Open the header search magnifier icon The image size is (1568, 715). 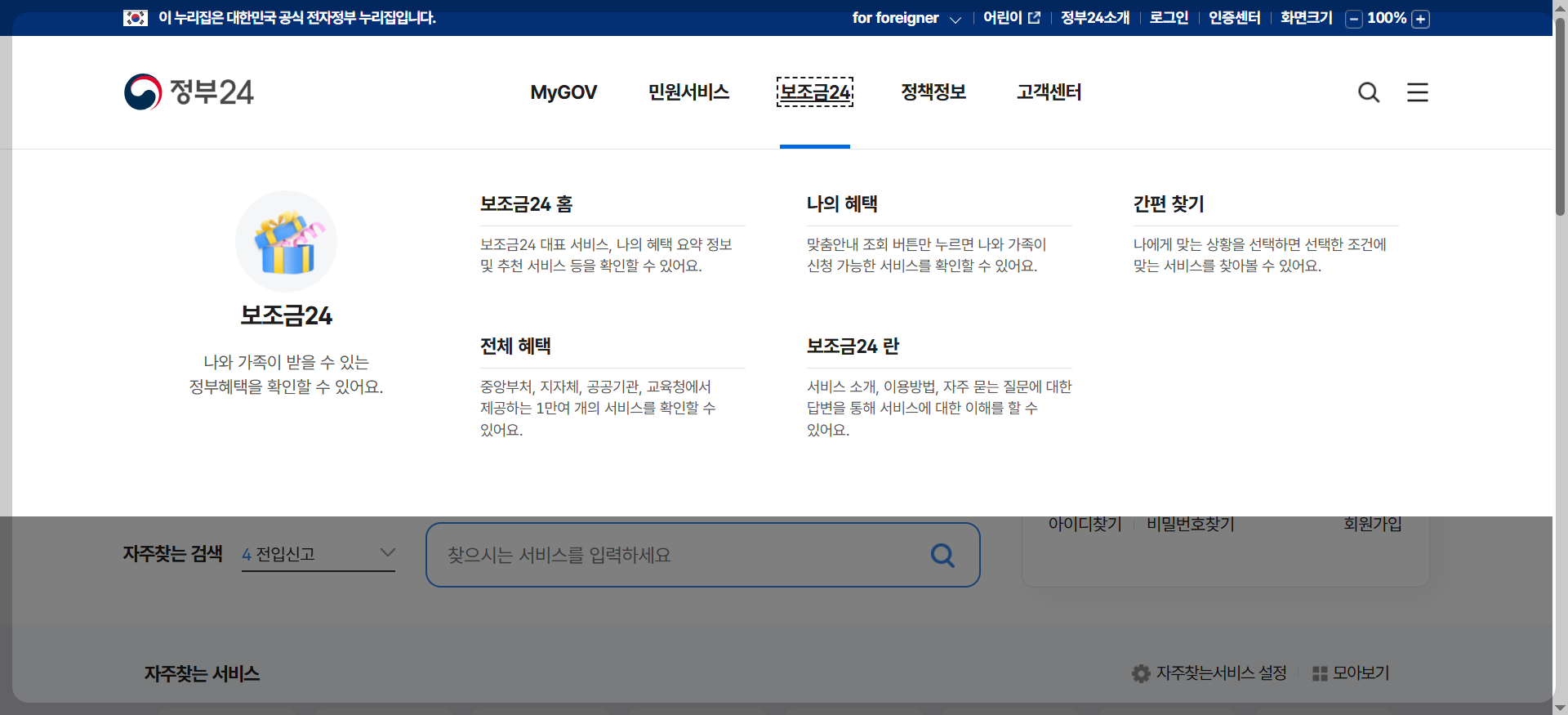pyautogui.click(x=1369, y=92)
